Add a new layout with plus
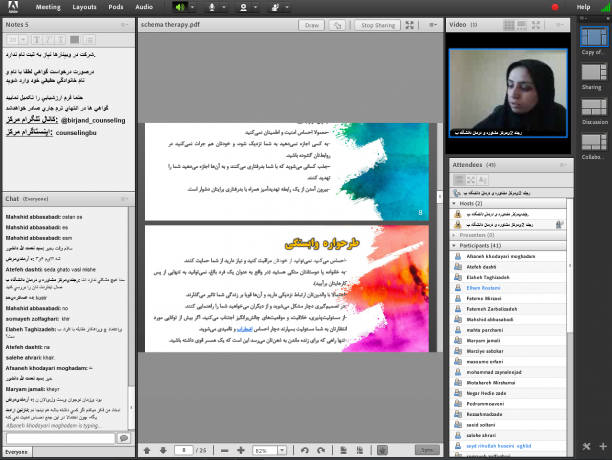The height and width of the screenshot is (460, 612). (x=603, y=446)
